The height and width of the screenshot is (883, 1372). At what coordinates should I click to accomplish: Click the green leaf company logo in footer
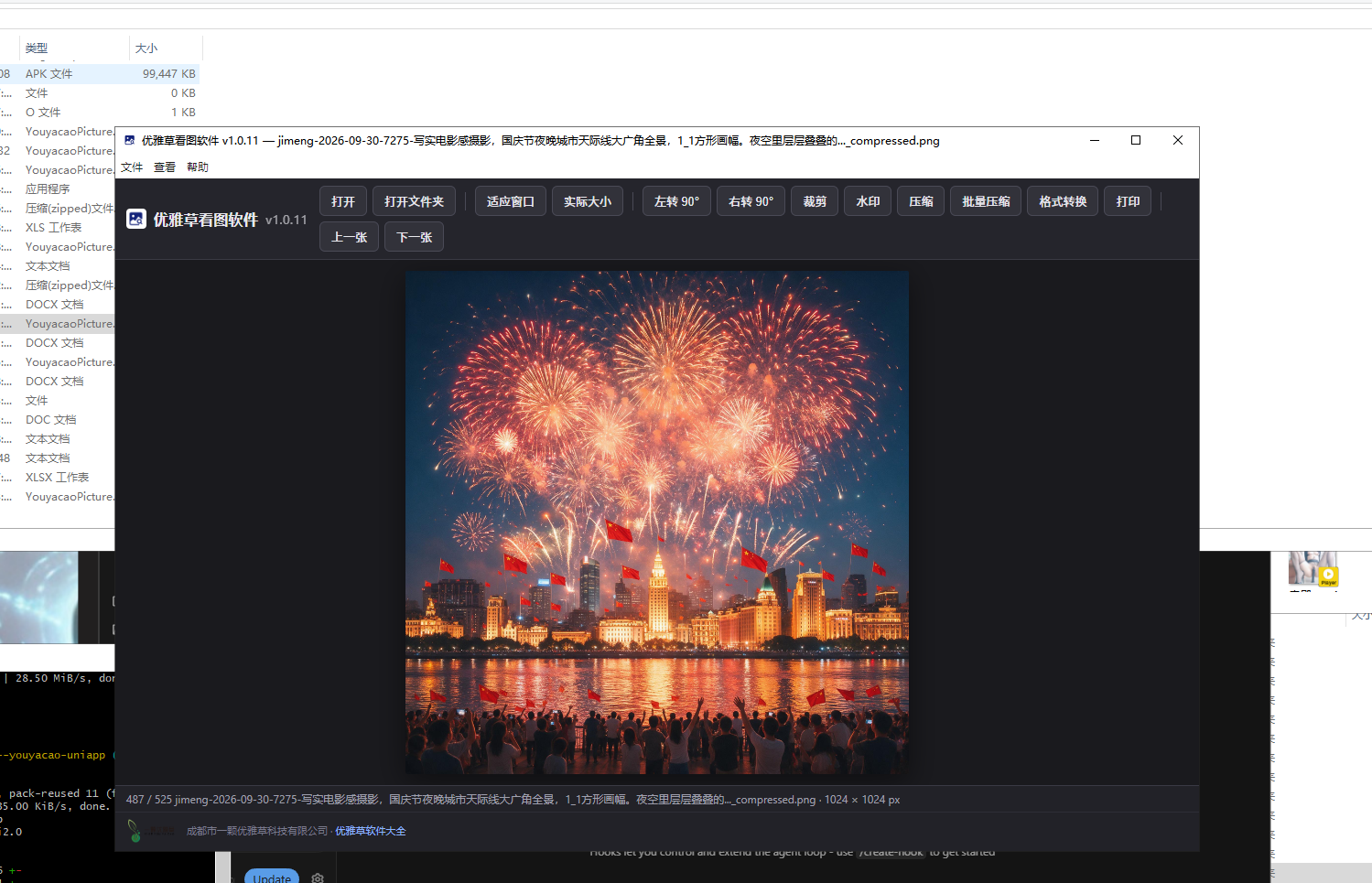point(135,831)
